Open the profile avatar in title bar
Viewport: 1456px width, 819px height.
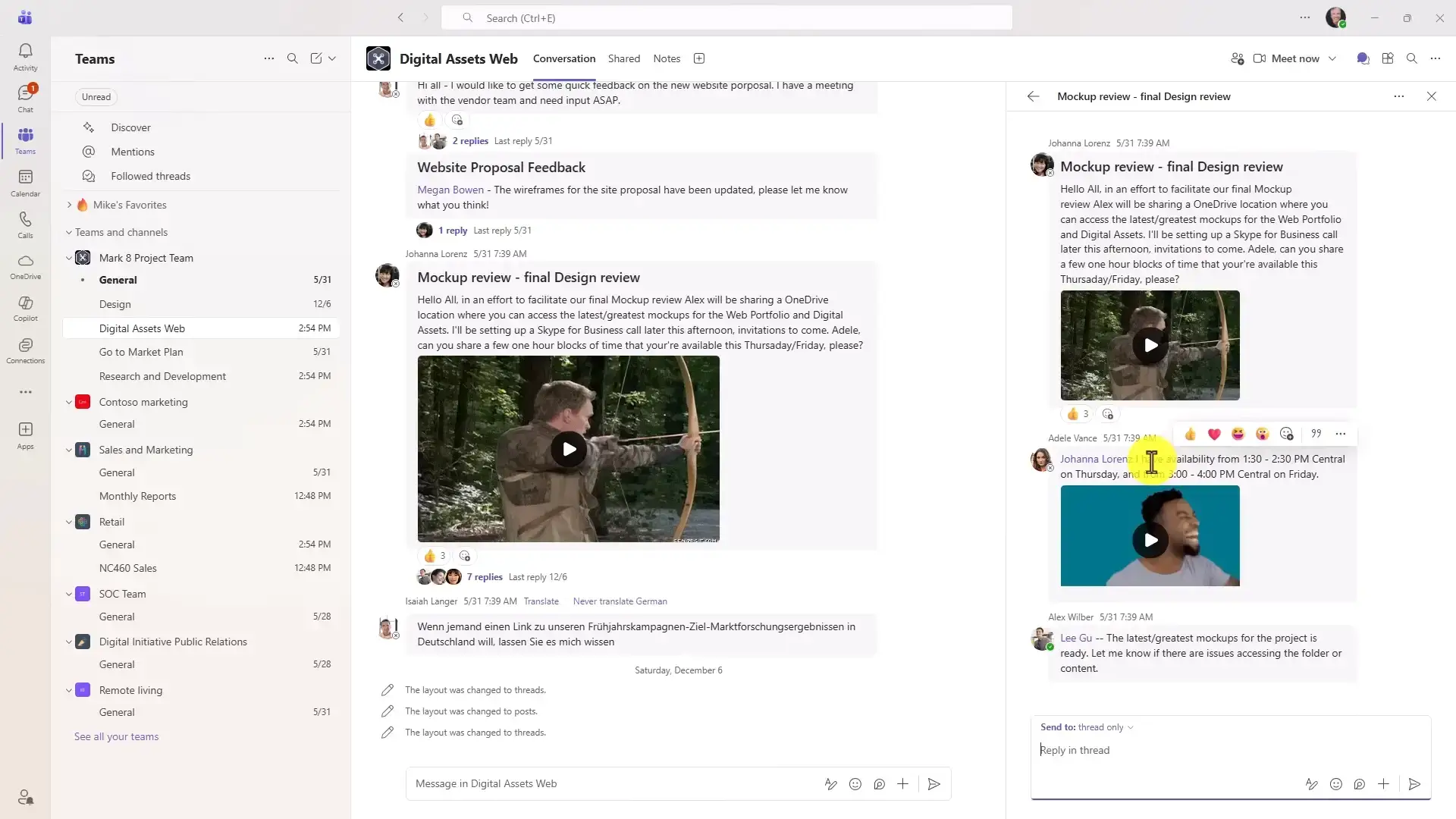pyautogui.click(x=1335, y=17)
